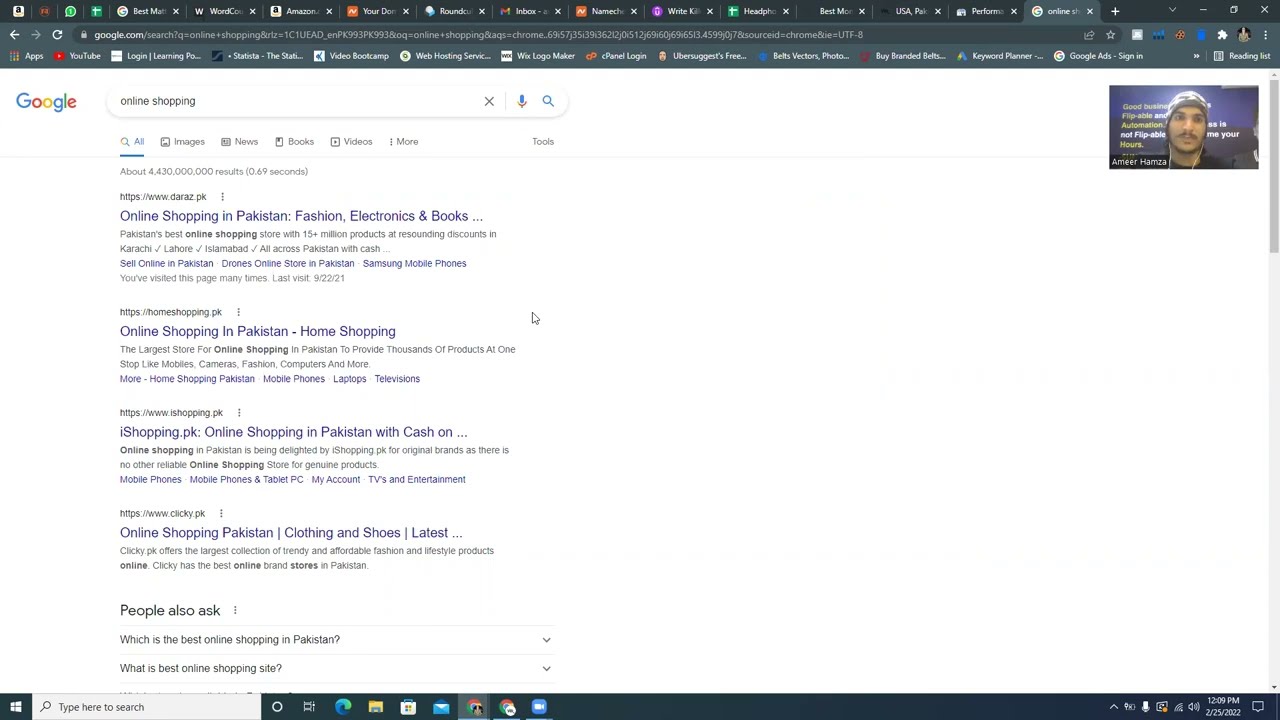
Task: Open three-dot options for homeshopping.pk result
Action: point(238,312)
